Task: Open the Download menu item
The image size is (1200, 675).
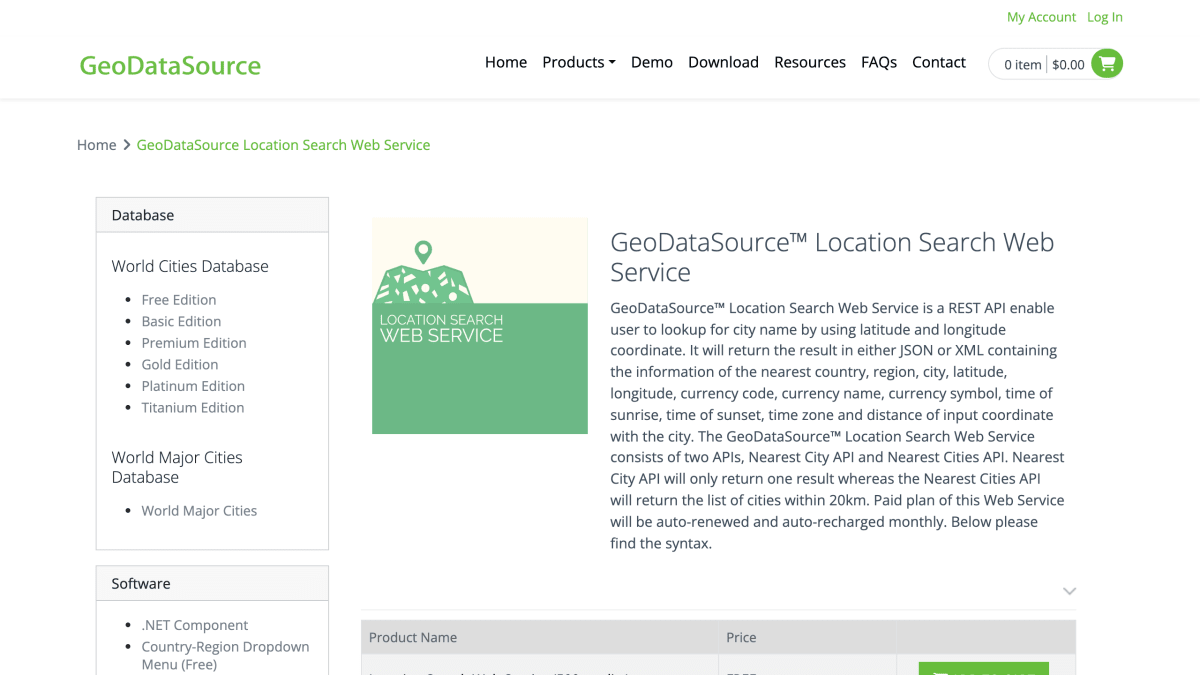Action: pos(723,62)
